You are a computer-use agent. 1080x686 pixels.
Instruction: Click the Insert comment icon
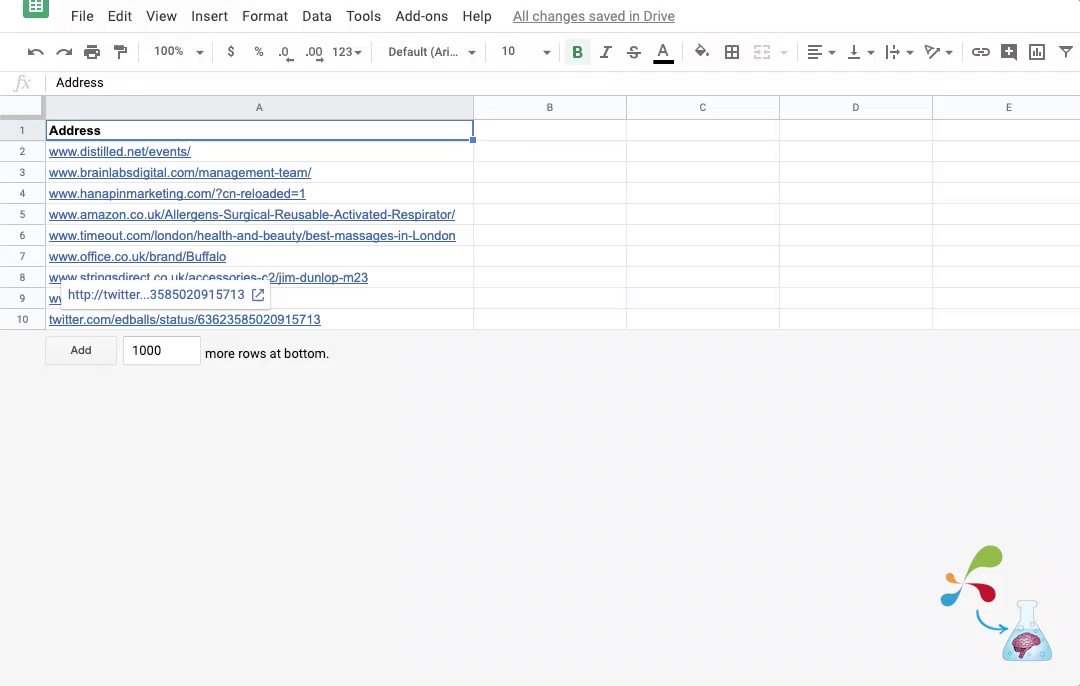(x=1009, y=52)
